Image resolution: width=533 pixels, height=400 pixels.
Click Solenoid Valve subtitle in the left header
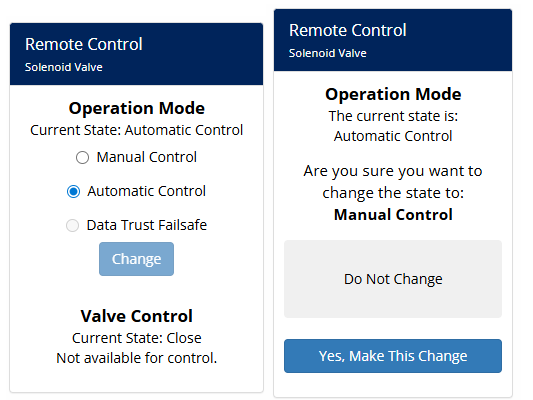pos(64,67)
